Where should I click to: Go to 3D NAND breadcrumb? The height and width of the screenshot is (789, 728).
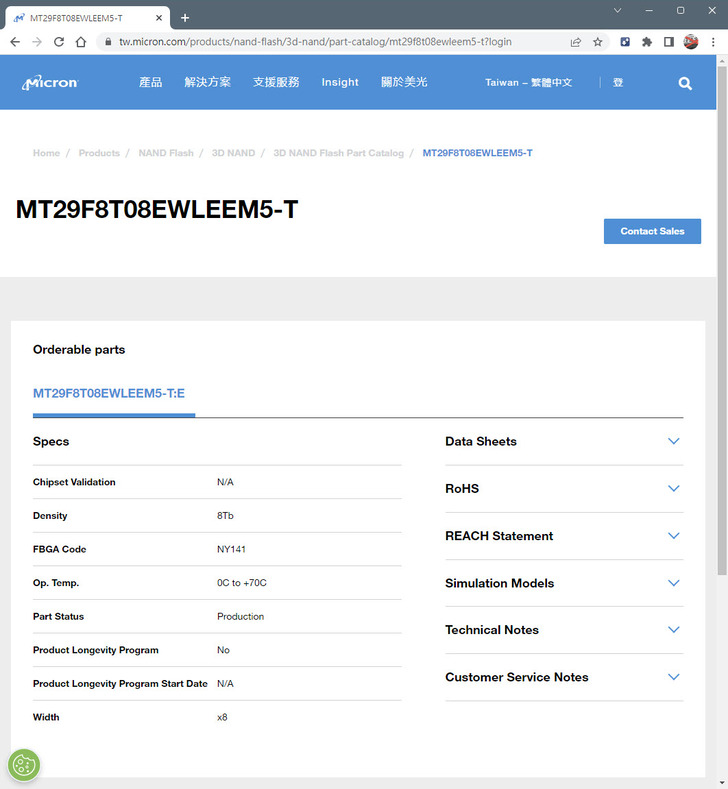point(233,153)
